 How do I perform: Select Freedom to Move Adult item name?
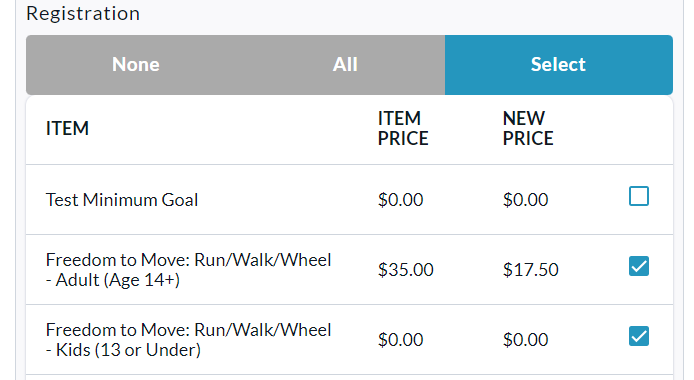[x=188, y=270]
